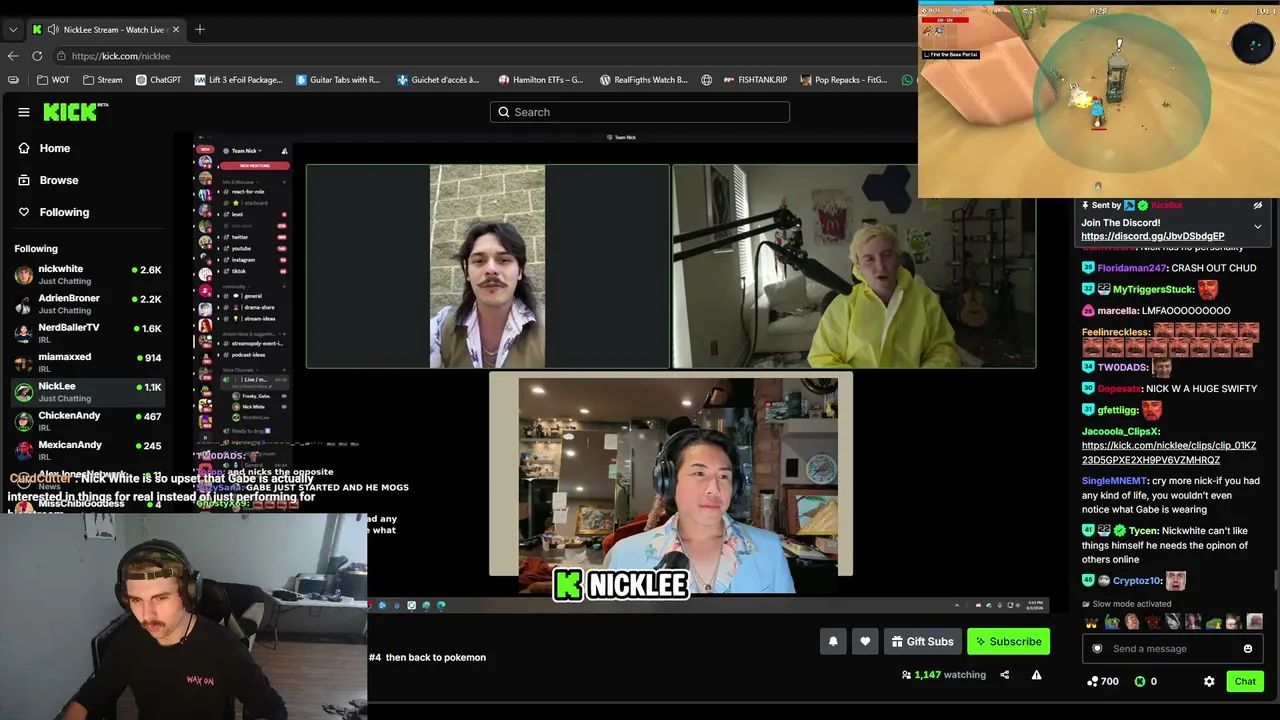Open the FISHTANK.RIP bookmark
1280x720 pixels.
point(755,80)
